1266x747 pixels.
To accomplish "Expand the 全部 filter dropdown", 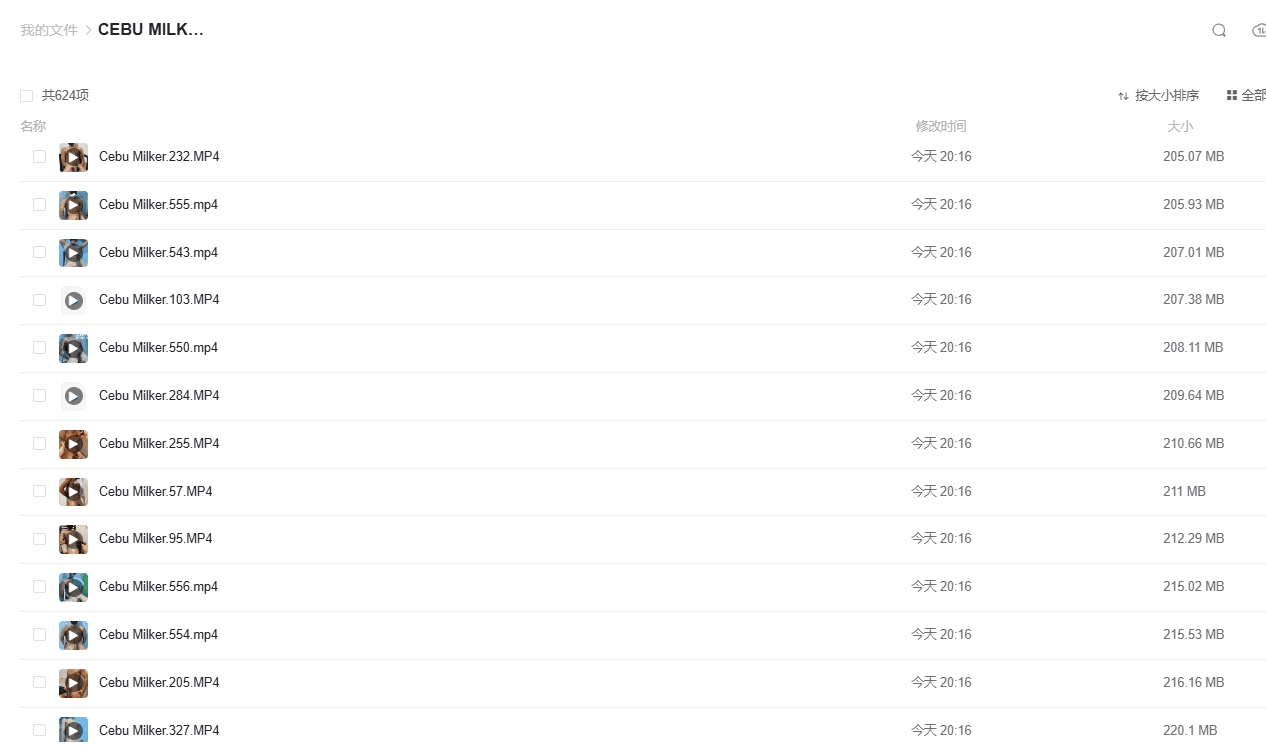I will 1253,96.
